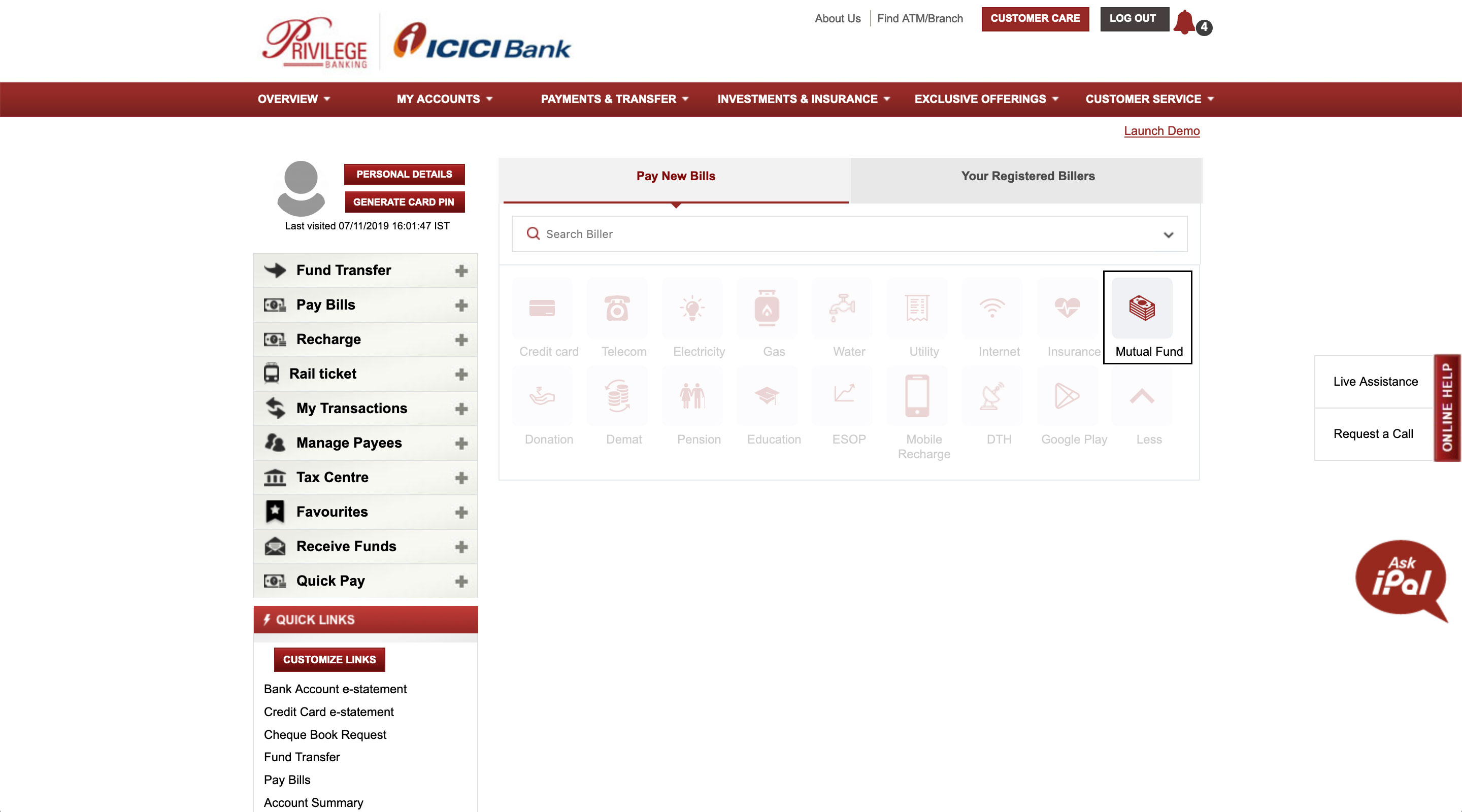
Task: Select the Electricity bill category icon
Action: tap(692, 308)
